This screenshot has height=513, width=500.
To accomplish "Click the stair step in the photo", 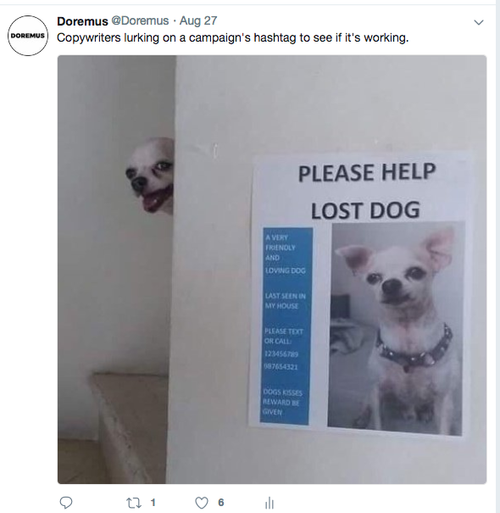I will (x=128, y=427).
